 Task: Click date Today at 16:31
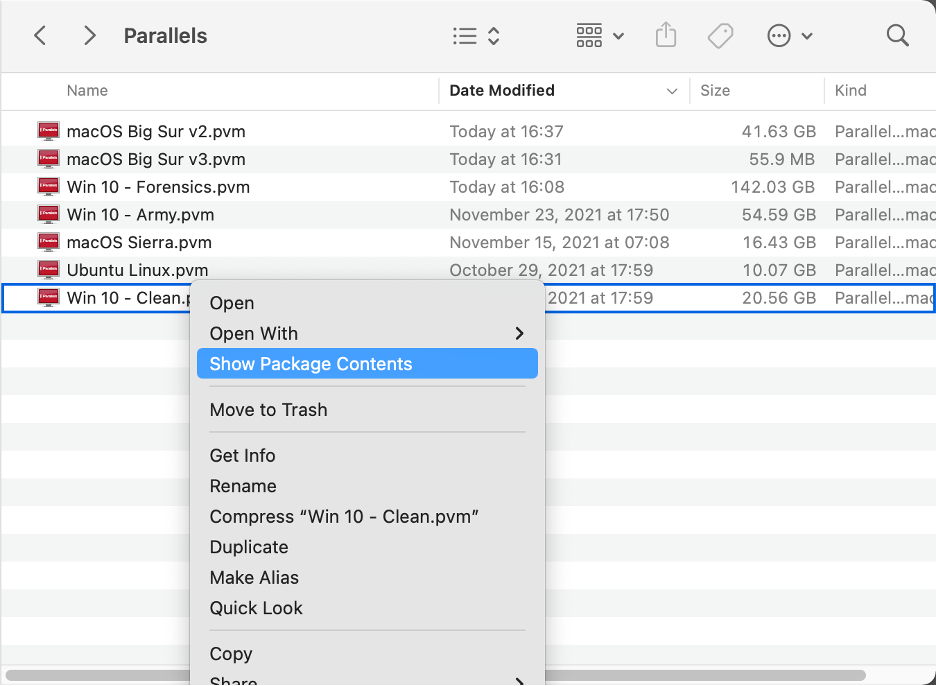click(x=506, y=159)
